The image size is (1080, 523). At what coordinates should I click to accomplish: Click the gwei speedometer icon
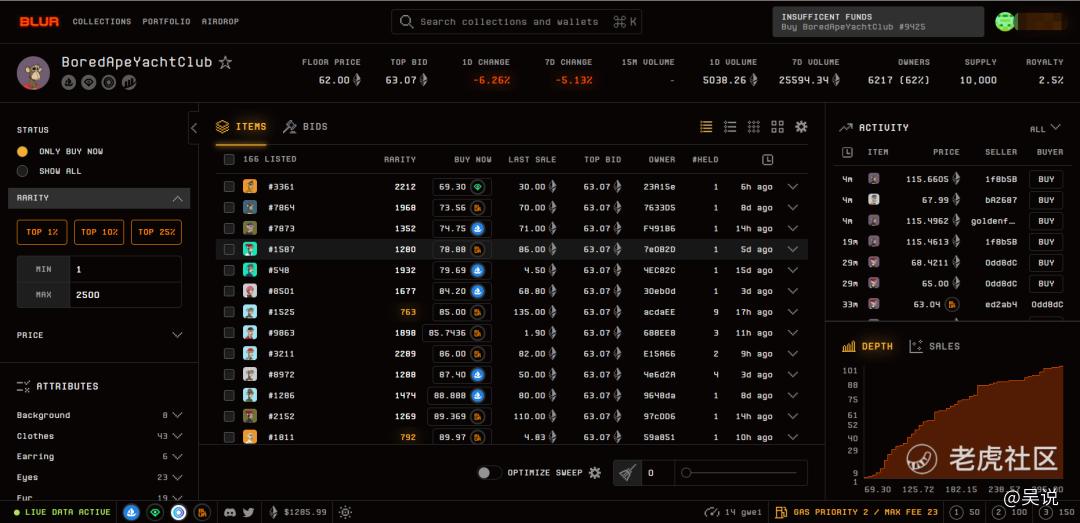tap(712, 512)
